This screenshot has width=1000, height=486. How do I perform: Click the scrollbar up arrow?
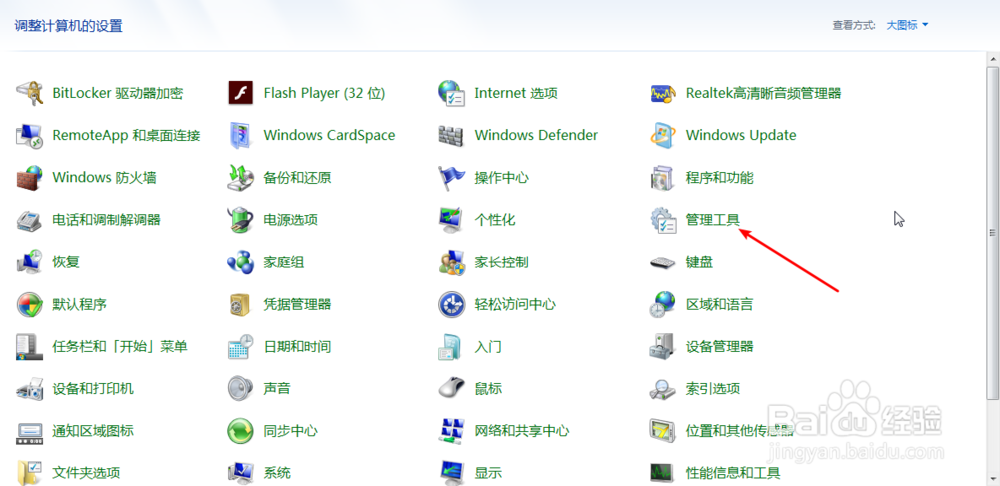point(994,58)
